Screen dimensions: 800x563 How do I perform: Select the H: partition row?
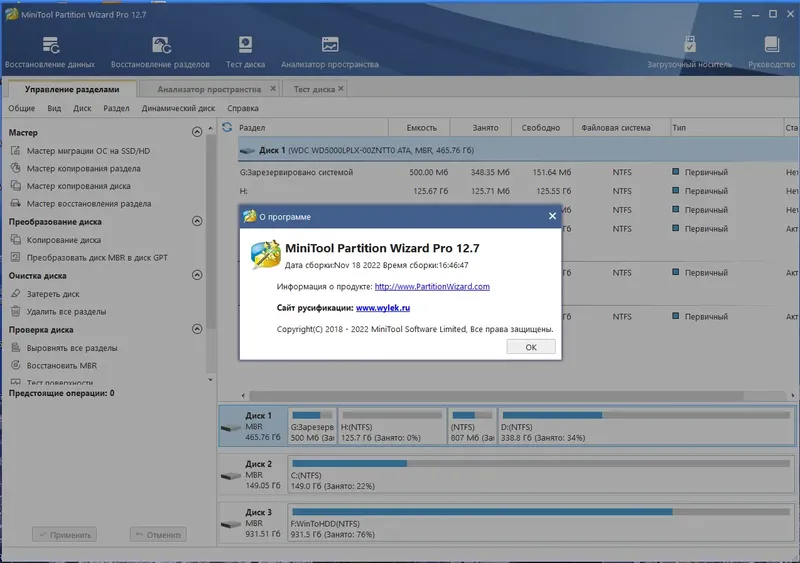[516, 191]
